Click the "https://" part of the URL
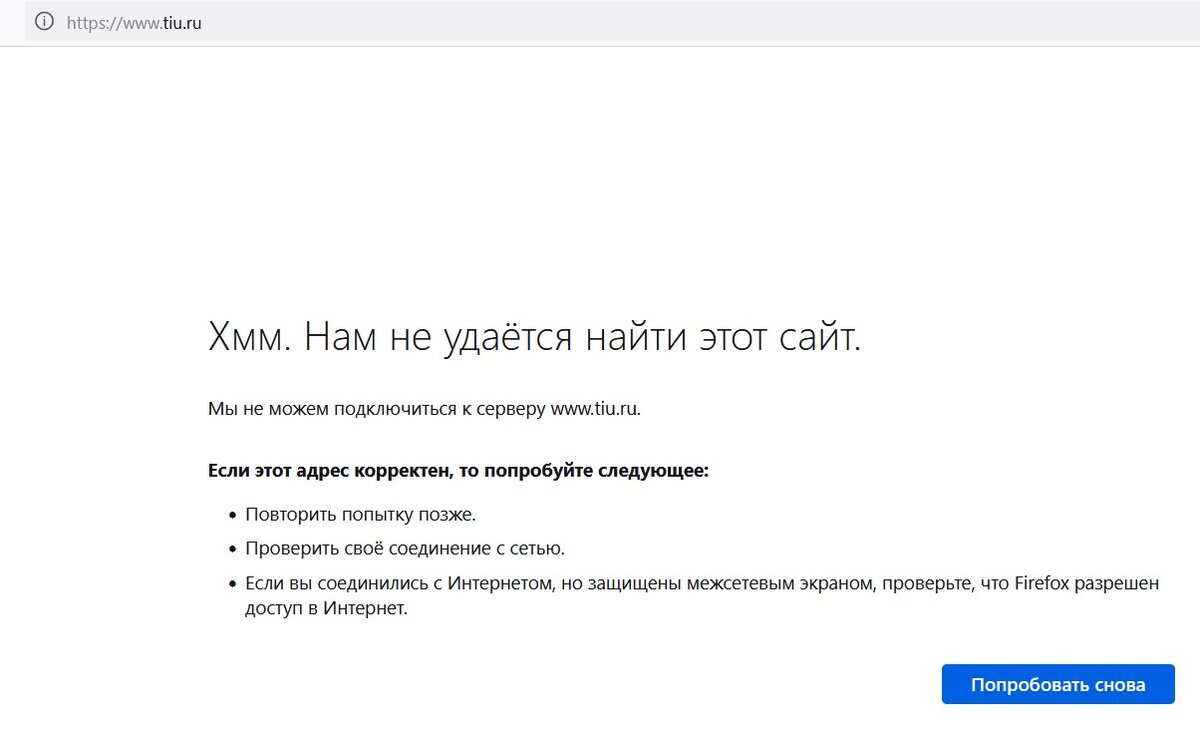This screenshot has width=1200, height=735. (95, 21)
